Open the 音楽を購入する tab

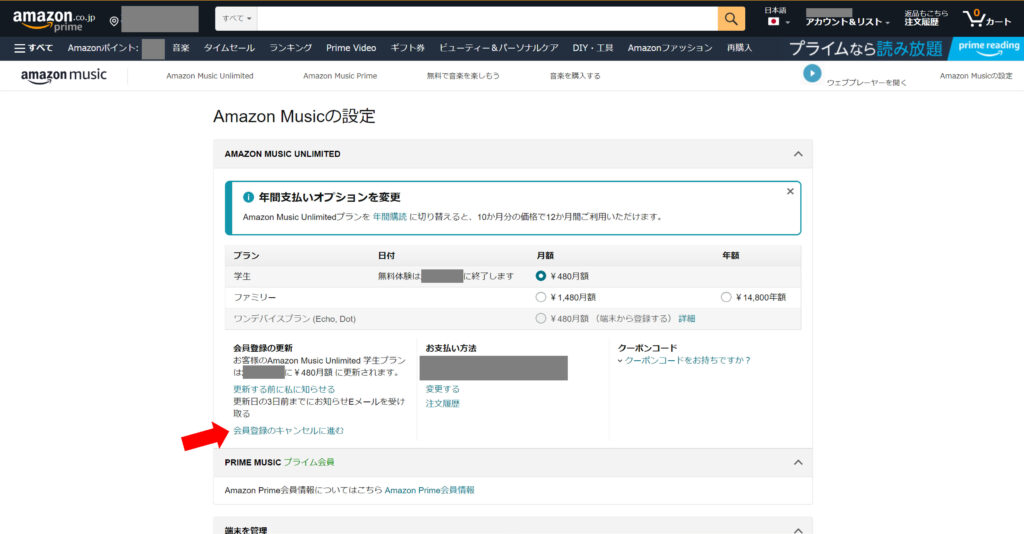click(x=575, y=76)
